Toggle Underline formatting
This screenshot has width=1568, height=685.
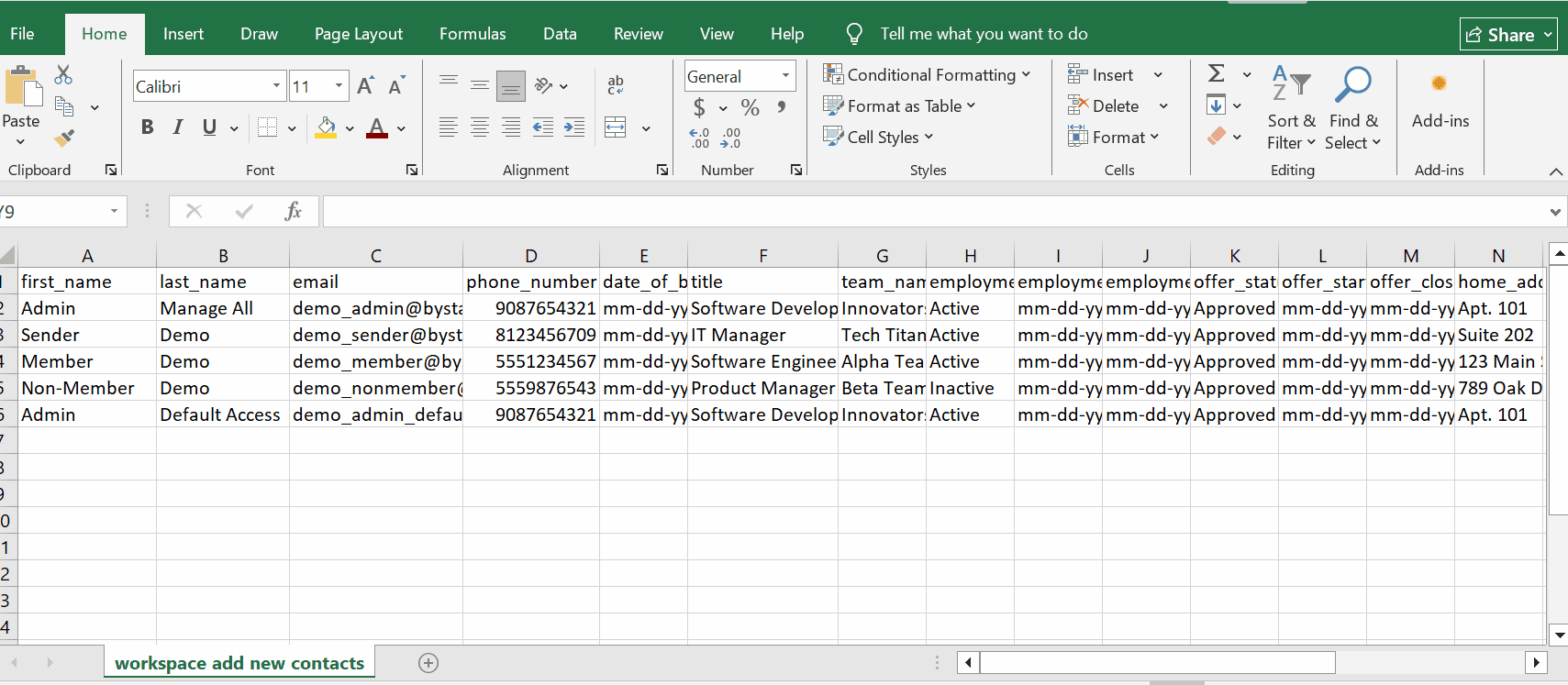pyautogui.click(x=209, y=127)
